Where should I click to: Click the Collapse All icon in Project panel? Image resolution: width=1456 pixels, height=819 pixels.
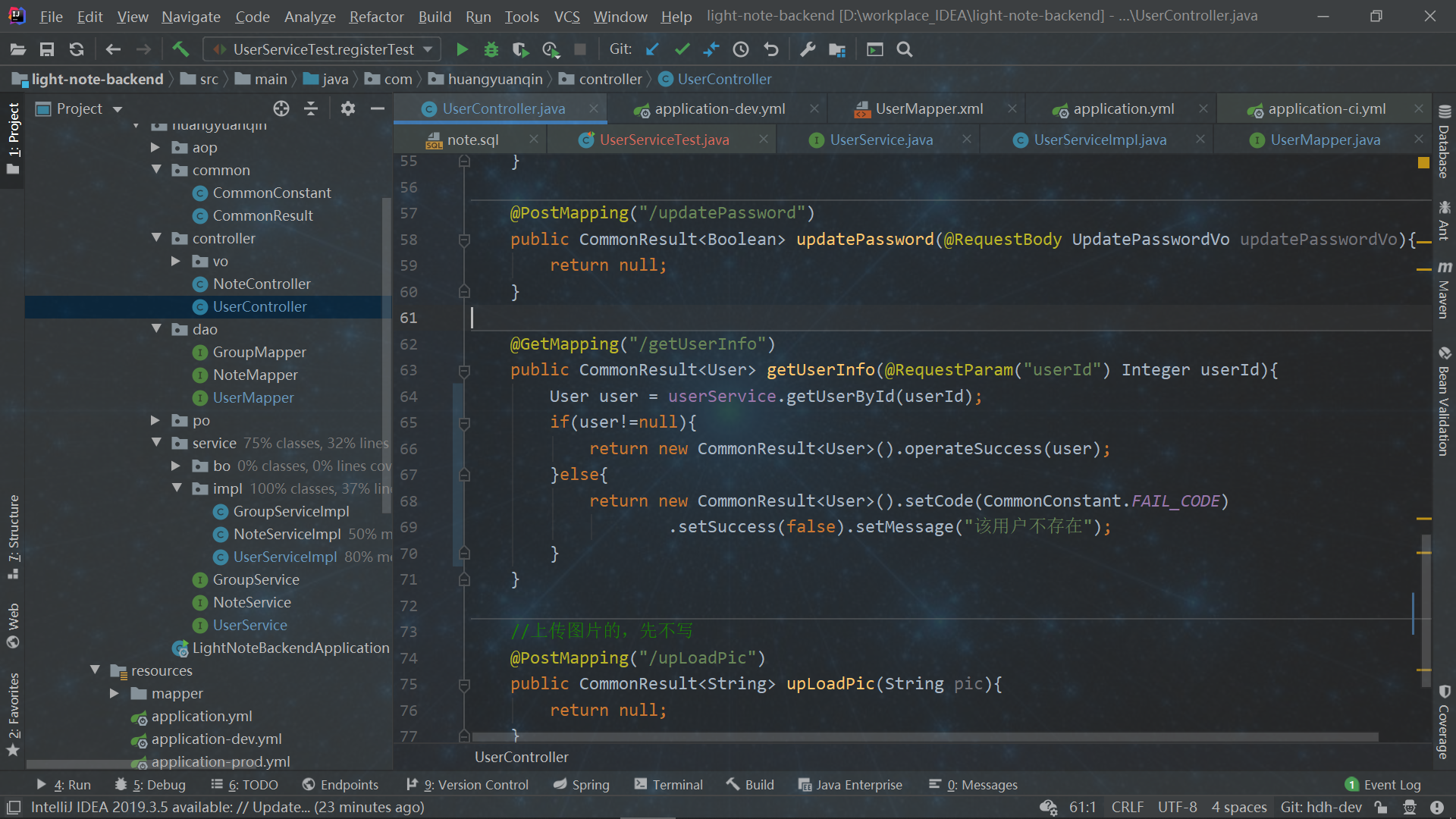pyautogui.click(x=311, y=108)
